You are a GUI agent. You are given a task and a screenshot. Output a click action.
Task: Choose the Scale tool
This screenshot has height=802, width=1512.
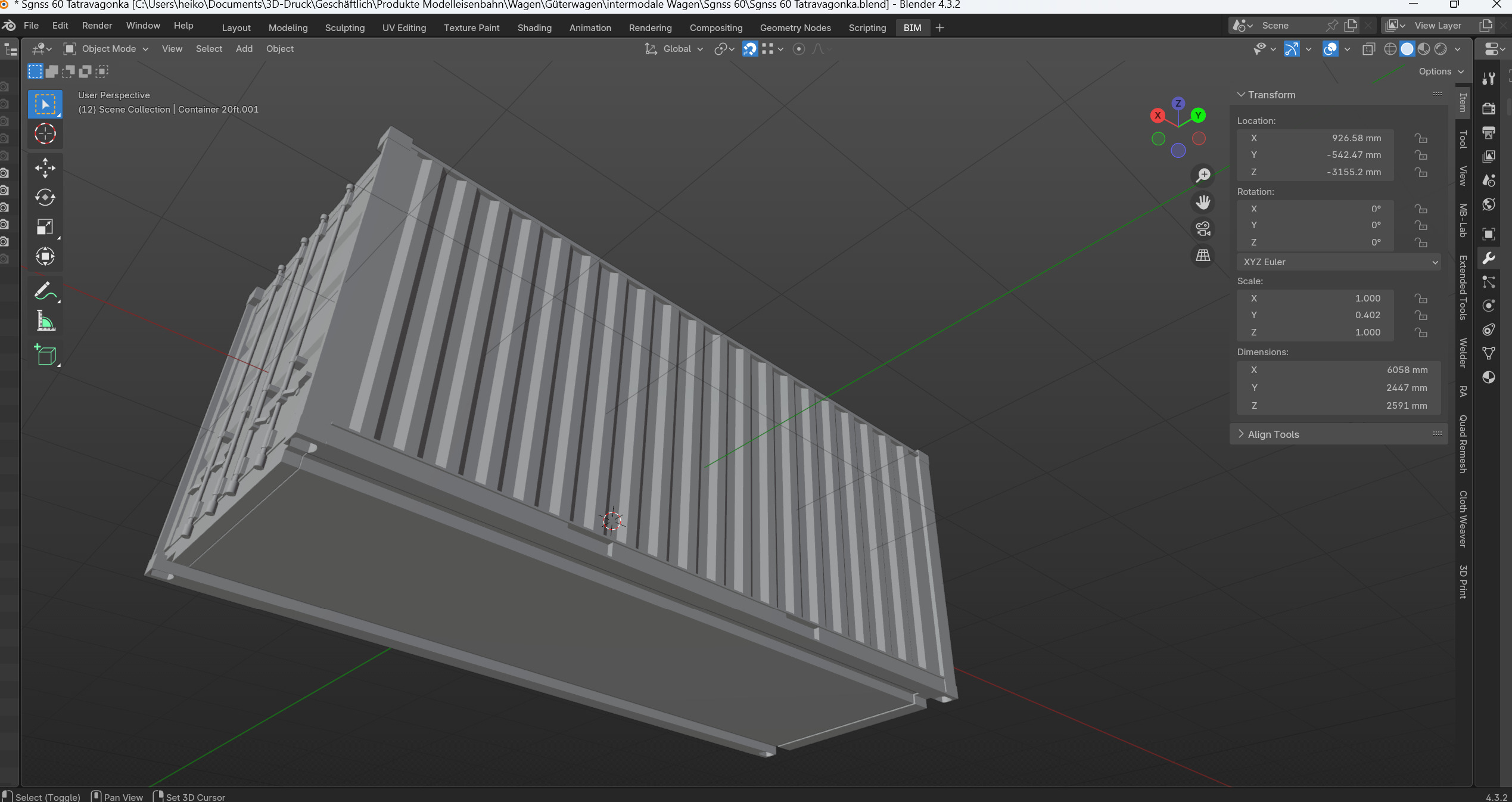[x=45, y=227]
